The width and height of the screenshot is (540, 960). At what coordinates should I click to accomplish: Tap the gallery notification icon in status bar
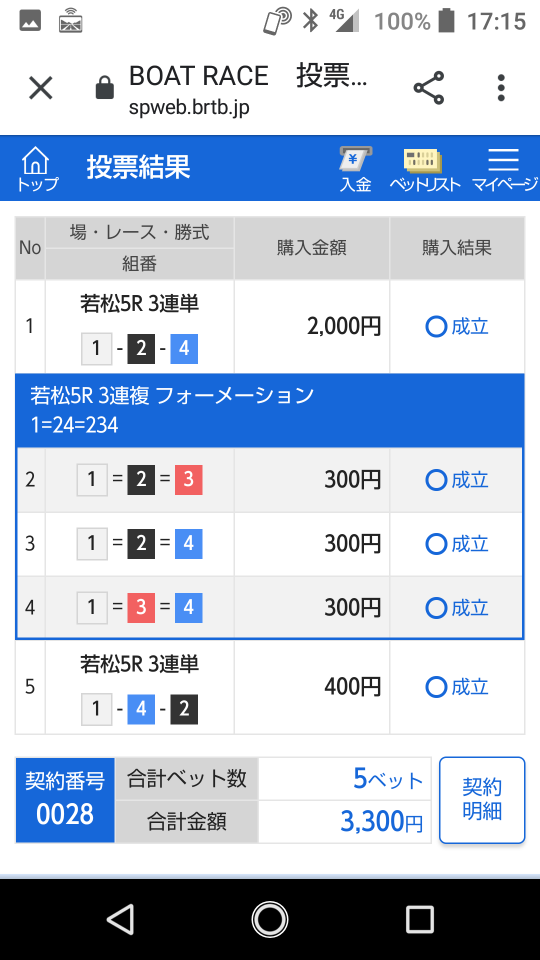pos(30,21)
